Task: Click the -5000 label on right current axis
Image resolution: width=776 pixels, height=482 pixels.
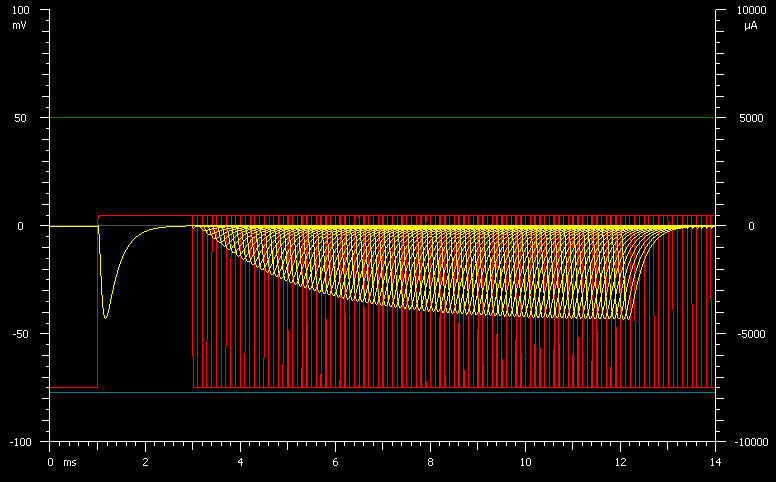Action: click(751, 334)
